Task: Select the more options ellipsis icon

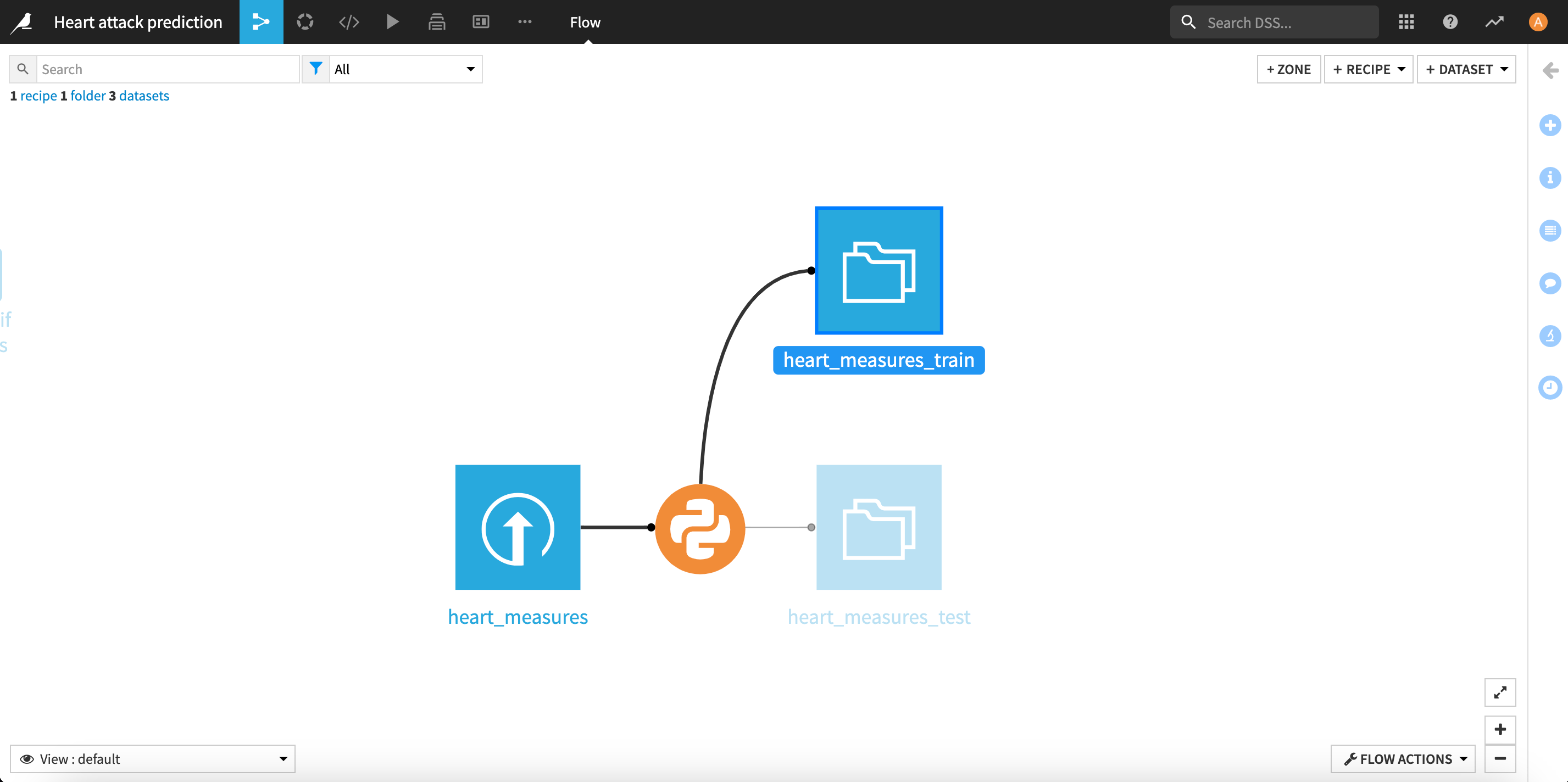Action: 525,22
